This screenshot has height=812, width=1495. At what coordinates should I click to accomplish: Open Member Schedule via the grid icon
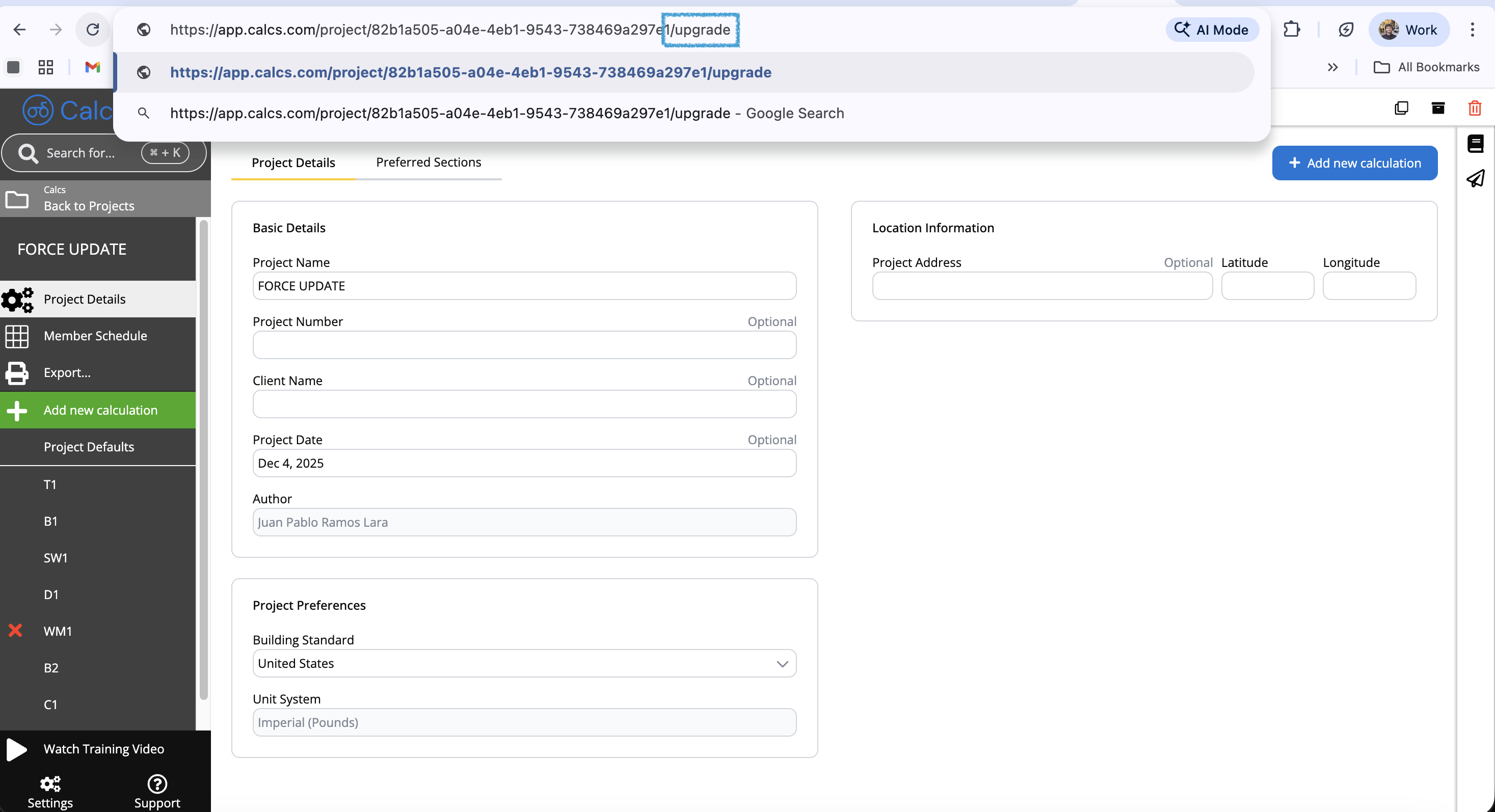[17, 336]
